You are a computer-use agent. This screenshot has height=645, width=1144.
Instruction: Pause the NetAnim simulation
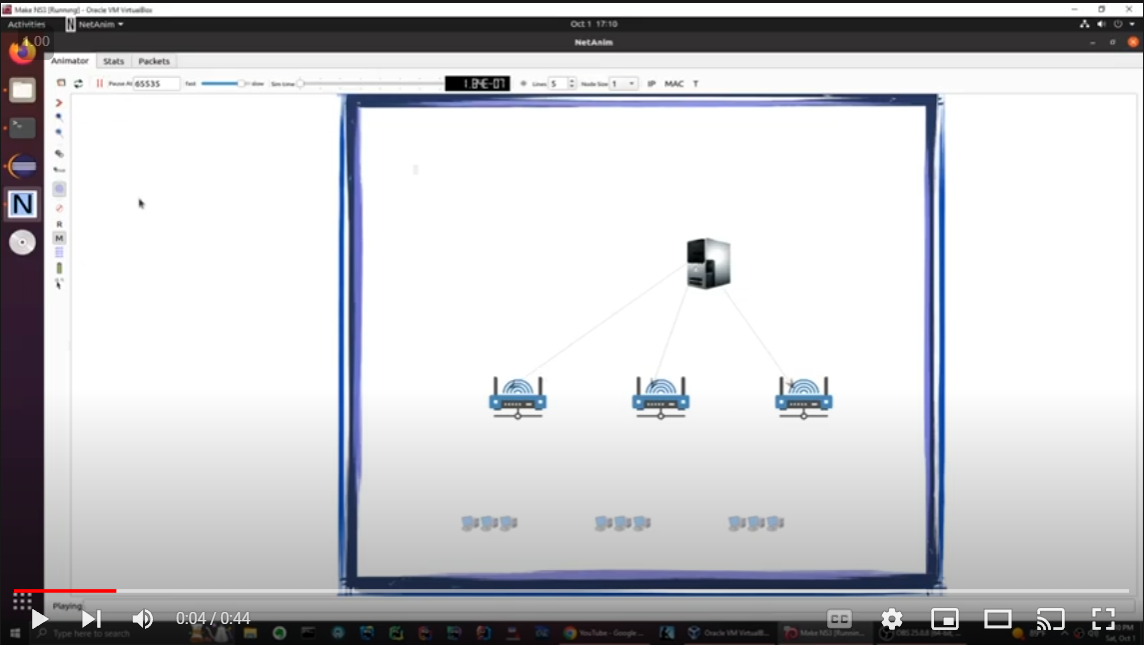pos(100,83)
